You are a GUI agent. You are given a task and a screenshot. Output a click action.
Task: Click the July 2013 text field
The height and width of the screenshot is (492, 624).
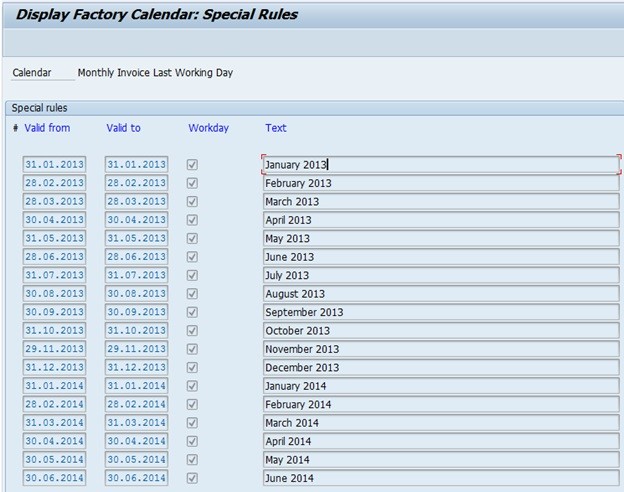point(441,275)
